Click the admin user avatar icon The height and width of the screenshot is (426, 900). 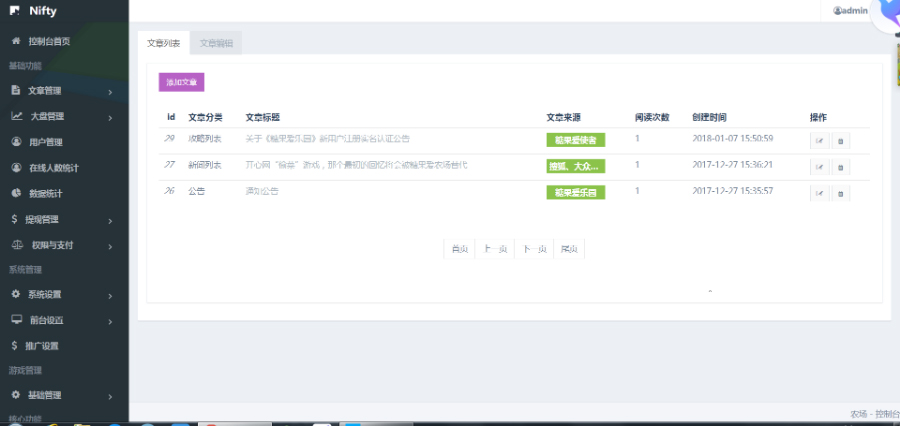point(837,11)
